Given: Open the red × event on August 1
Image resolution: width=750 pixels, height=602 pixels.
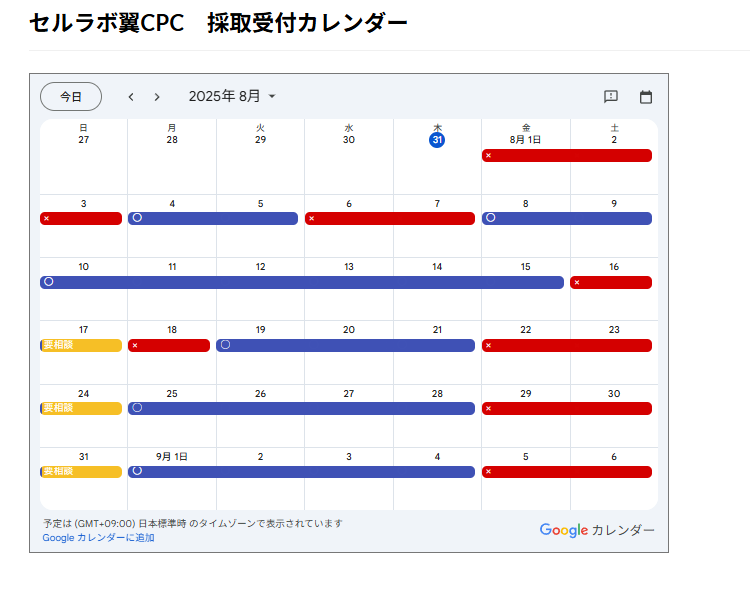Looking at the screenshot, I should click(567, 155).
